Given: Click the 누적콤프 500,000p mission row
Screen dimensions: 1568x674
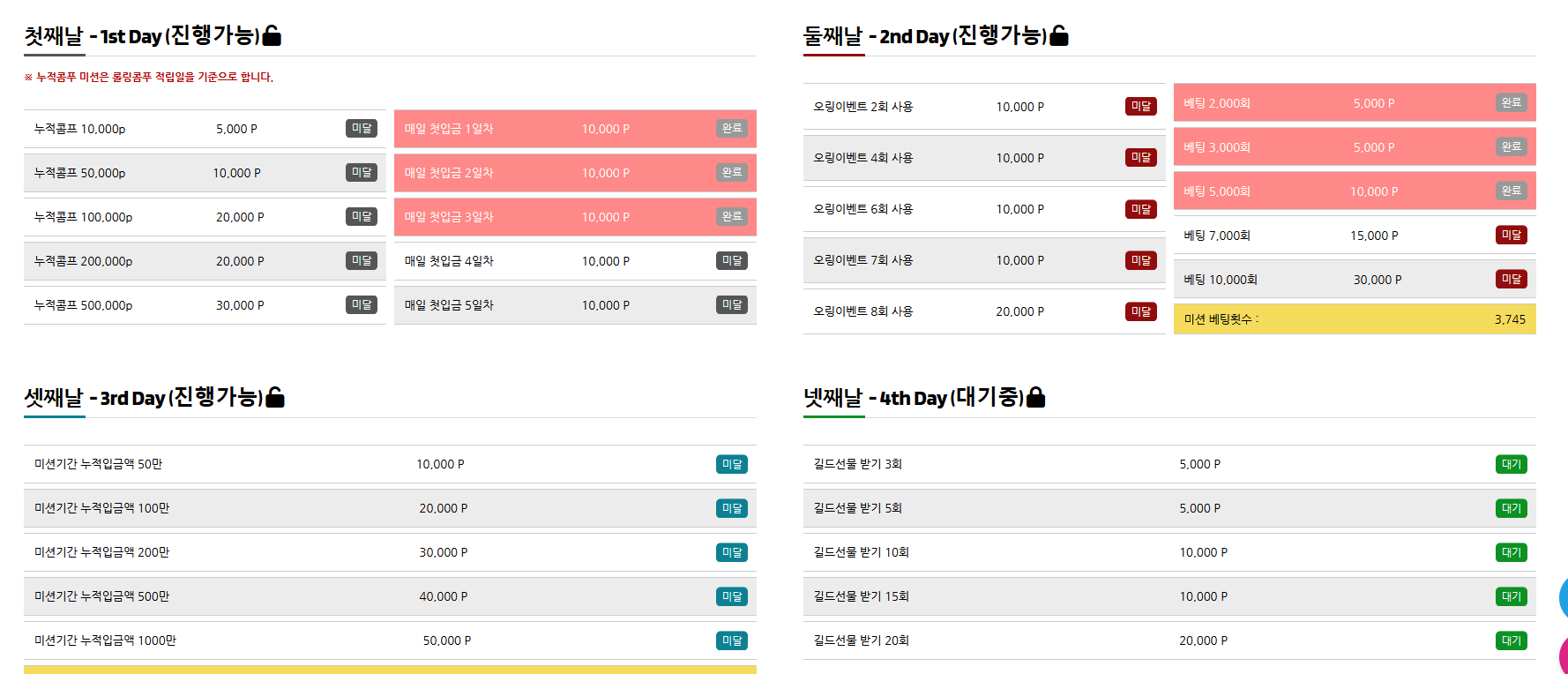Looking at the screenshot, I should [x=204, y=305].
